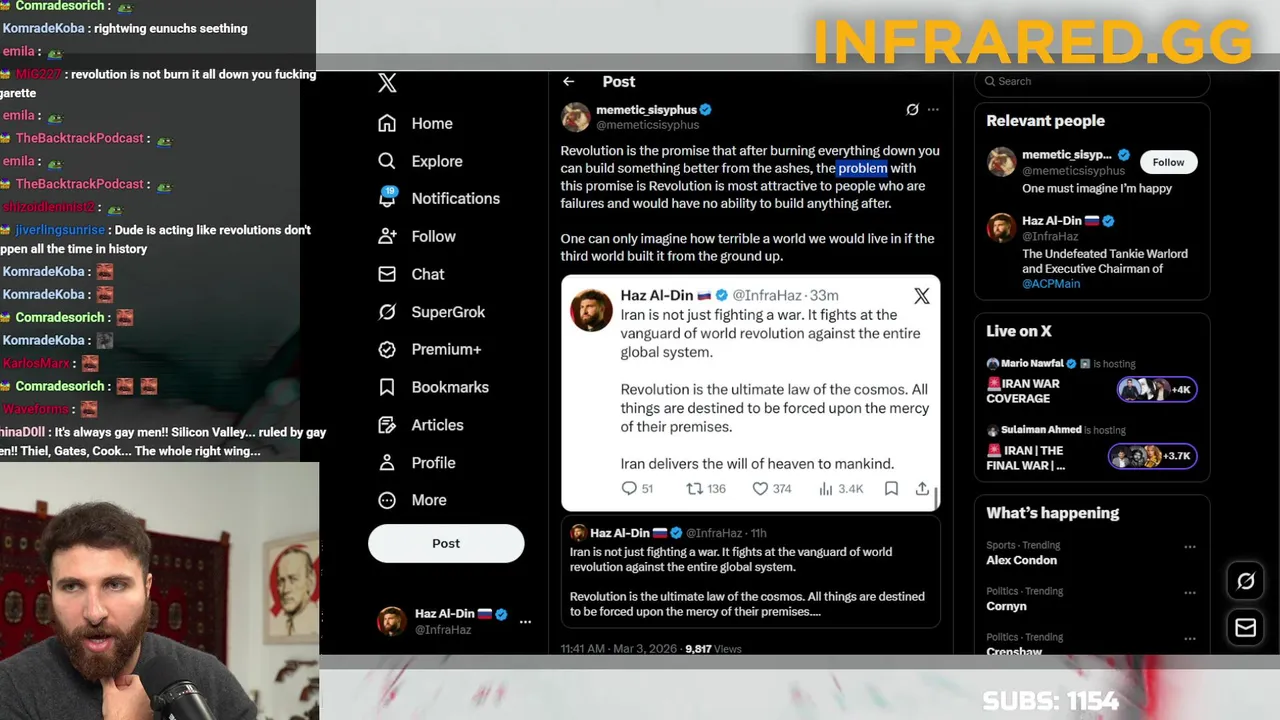Image resolution: width=1280 pixels, height=720 pixels.
Task: Click the Home house icon
Action: 387,123
